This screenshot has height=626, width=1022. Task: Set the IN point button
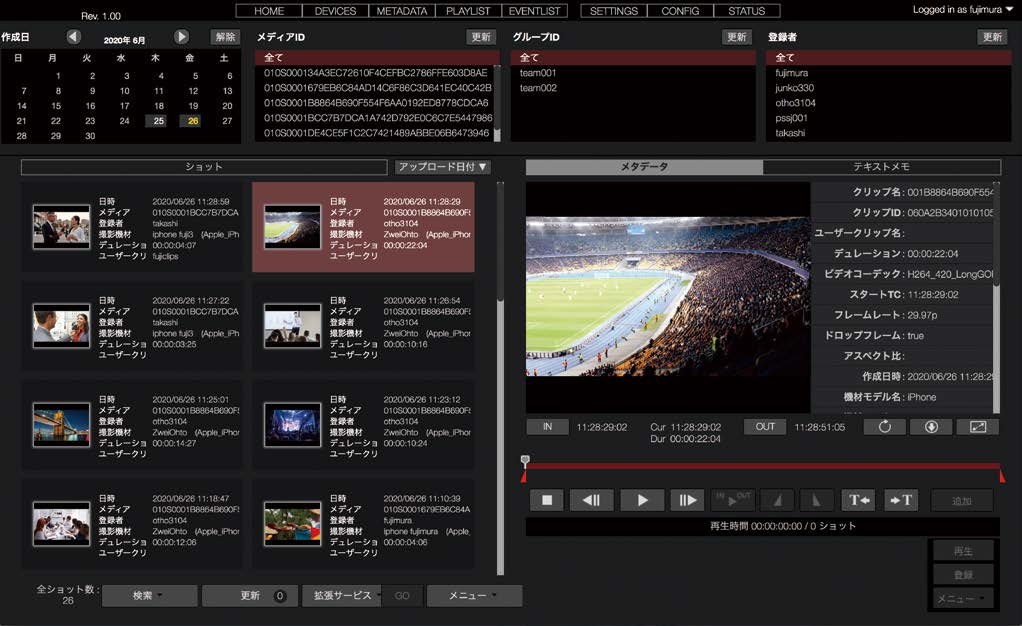click(547, 427)
